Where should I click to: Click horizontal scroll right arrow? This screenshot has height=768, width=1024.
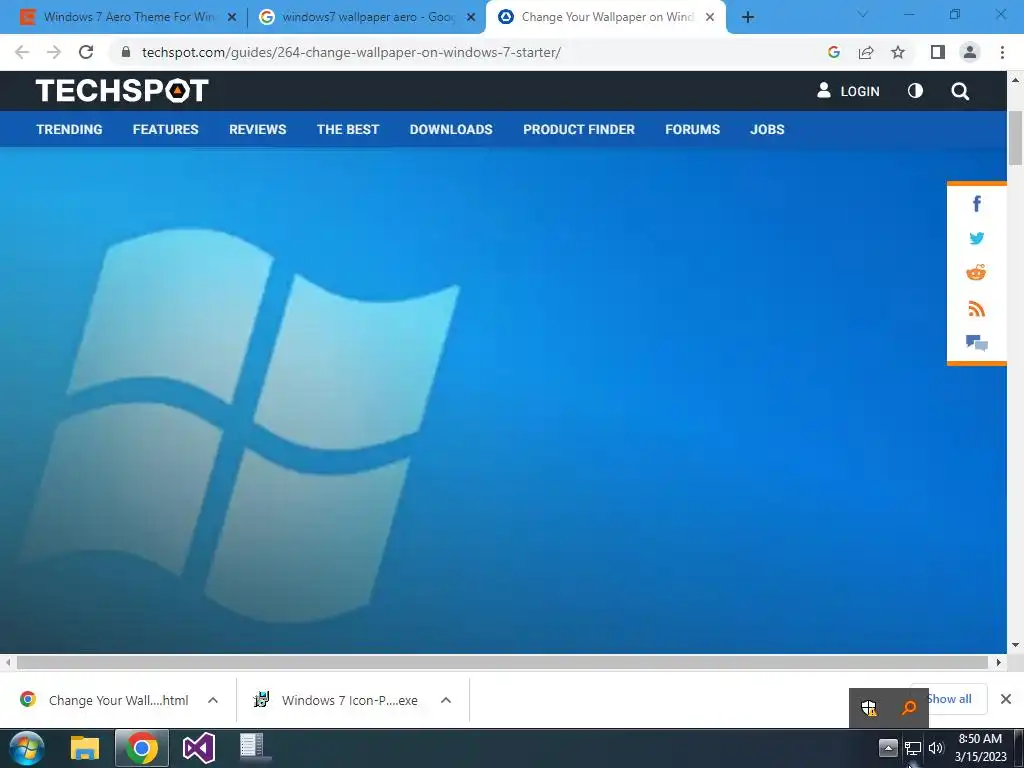999,662
